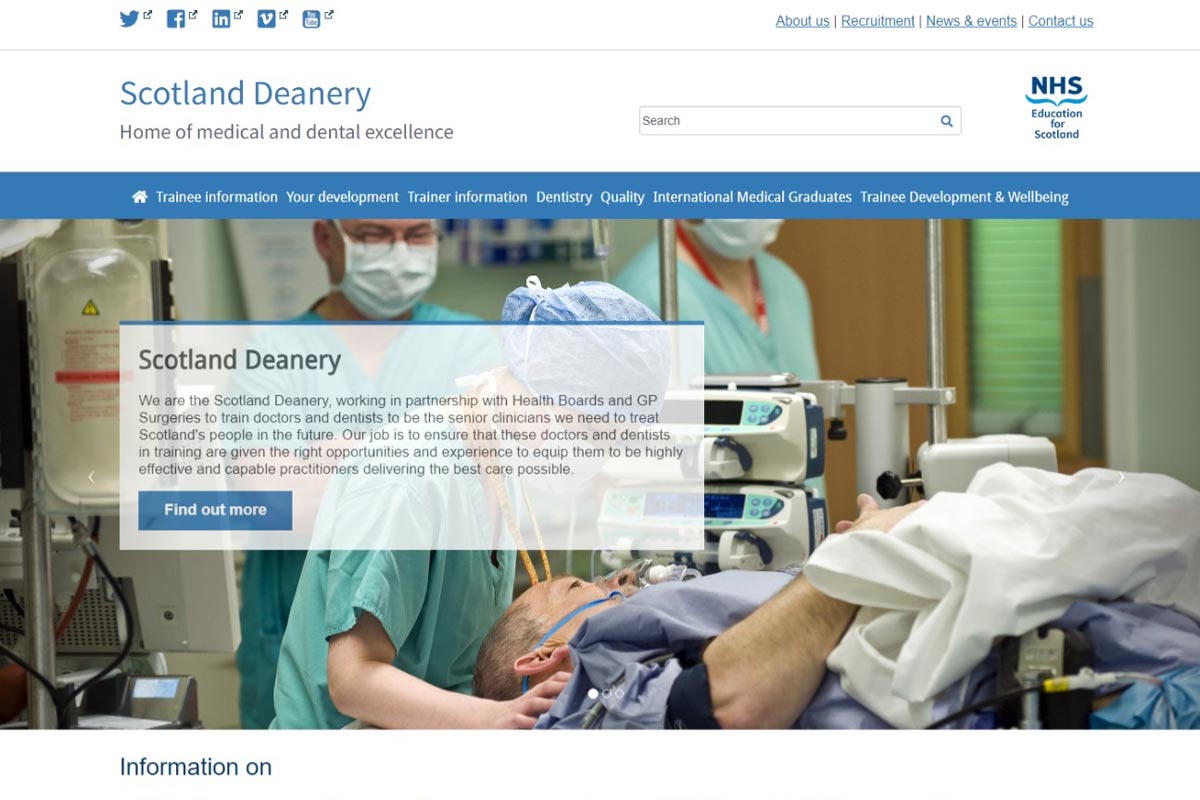Image resolution: width=1200 pixels, height=800 pixels.
Task: Advance to the next carousel slide
Action: click(1121, 477)
